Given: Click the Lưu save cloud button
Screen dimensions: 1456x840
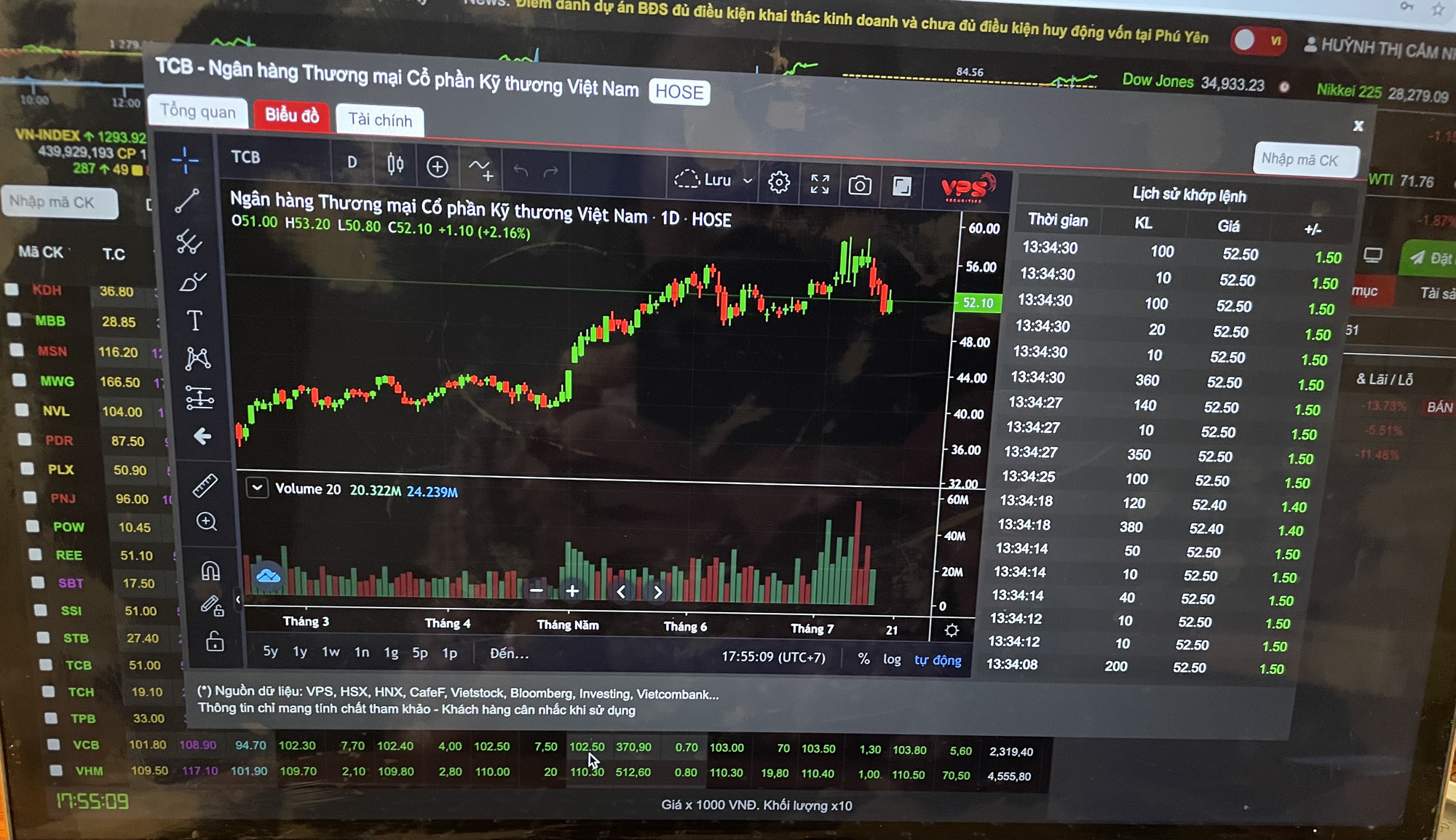Looking at the screenshot, I should (x=703, y=179).
